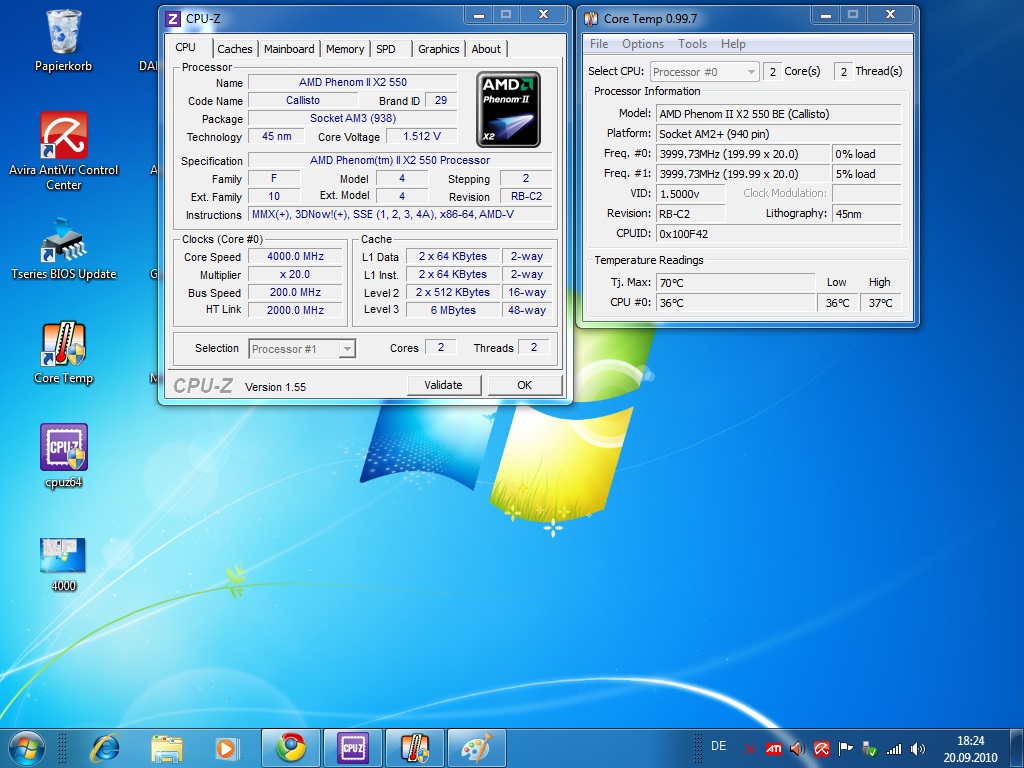Switch to the Caches tab in CPU-Z

(234, 49)
